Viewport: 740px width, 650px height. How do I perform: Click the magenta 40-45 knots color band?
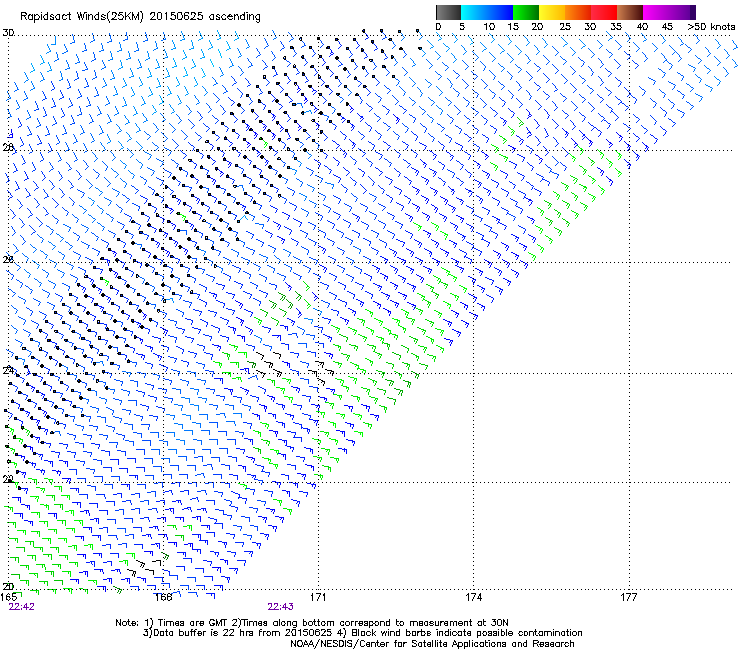[656, 12]
